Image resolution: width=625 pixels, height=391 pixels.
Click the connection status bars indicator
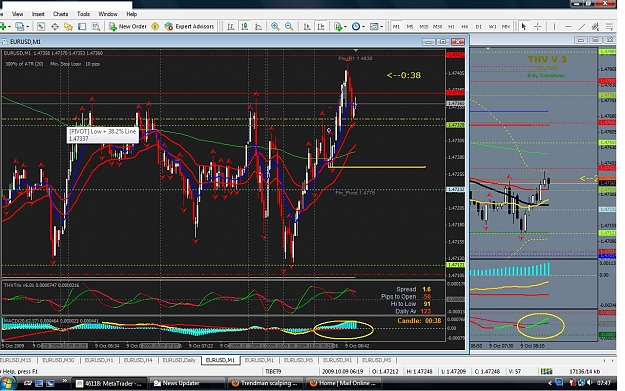pyautogui.click(x=546, y=371)
